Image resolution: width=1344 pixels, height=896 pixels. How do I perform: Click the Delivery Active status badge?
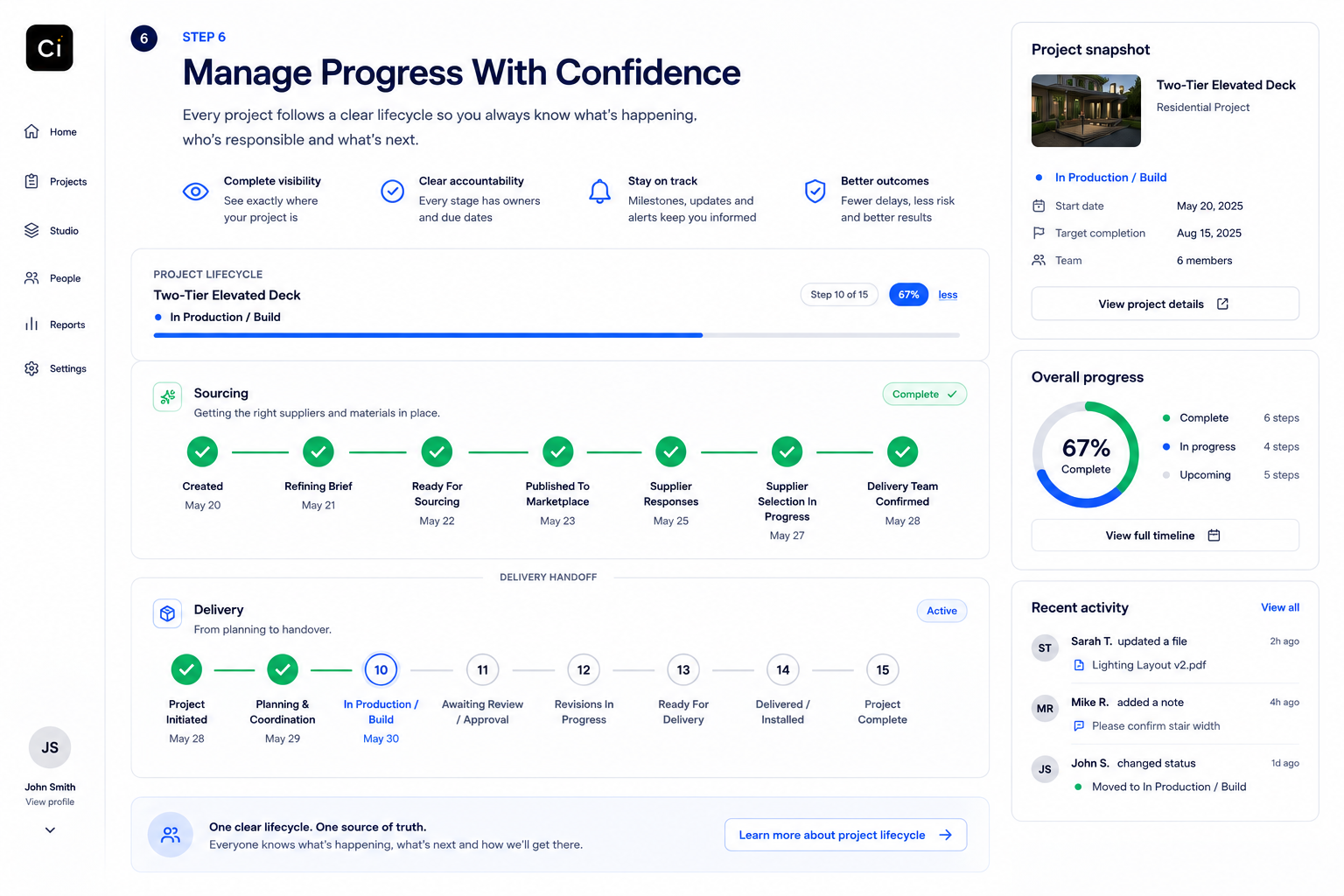[x=941, y=611]
